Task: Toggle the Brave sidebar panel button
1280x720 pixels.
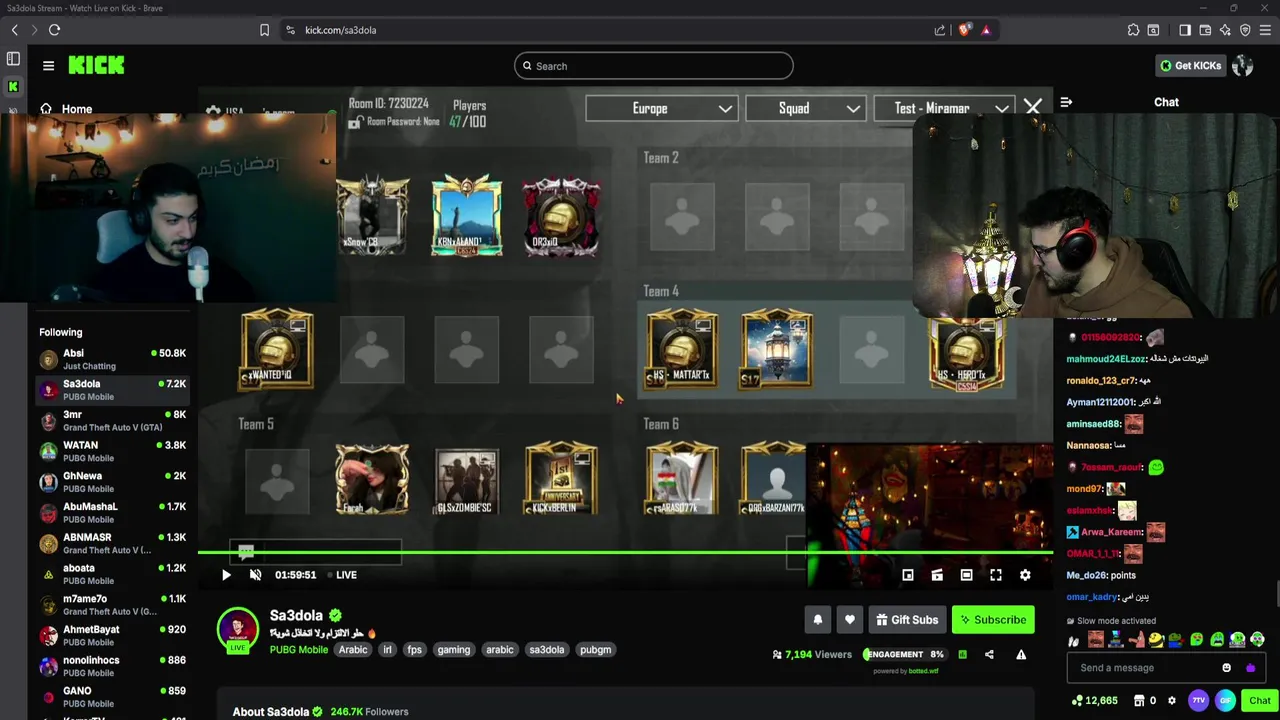Action: pyautogui.click(x=1185, y=30)
